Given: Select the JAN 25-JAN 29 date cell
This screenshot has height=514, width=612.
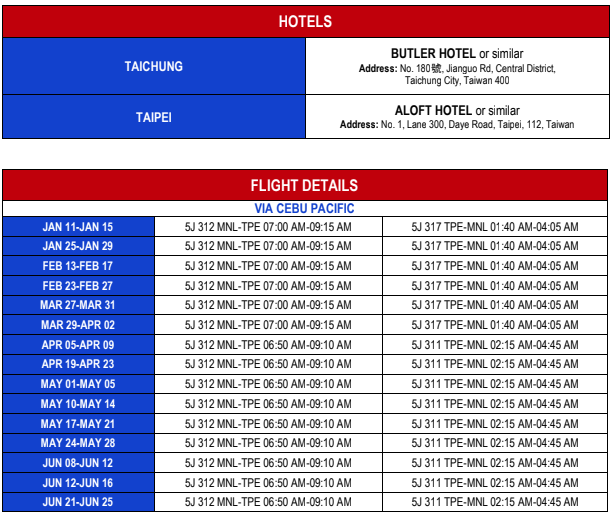Looking at the screenshot, I should pyautogui.click(x=78, y=246).
